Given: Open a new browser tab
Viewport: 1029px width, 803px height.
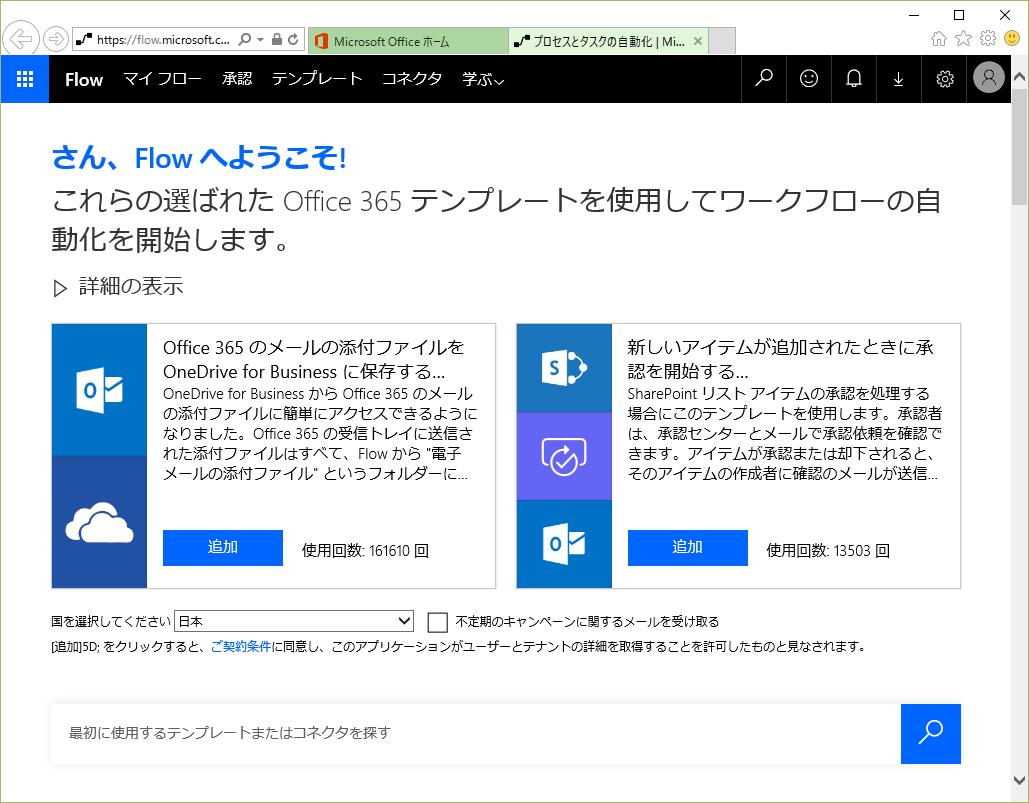Looking at the screenshot, I should pos(722,41).
